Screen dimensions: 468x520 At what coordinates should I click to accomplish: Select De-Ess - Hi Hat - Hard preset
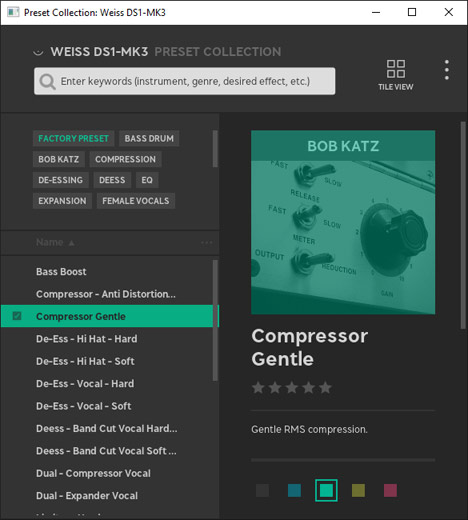[x=107, y=339]
